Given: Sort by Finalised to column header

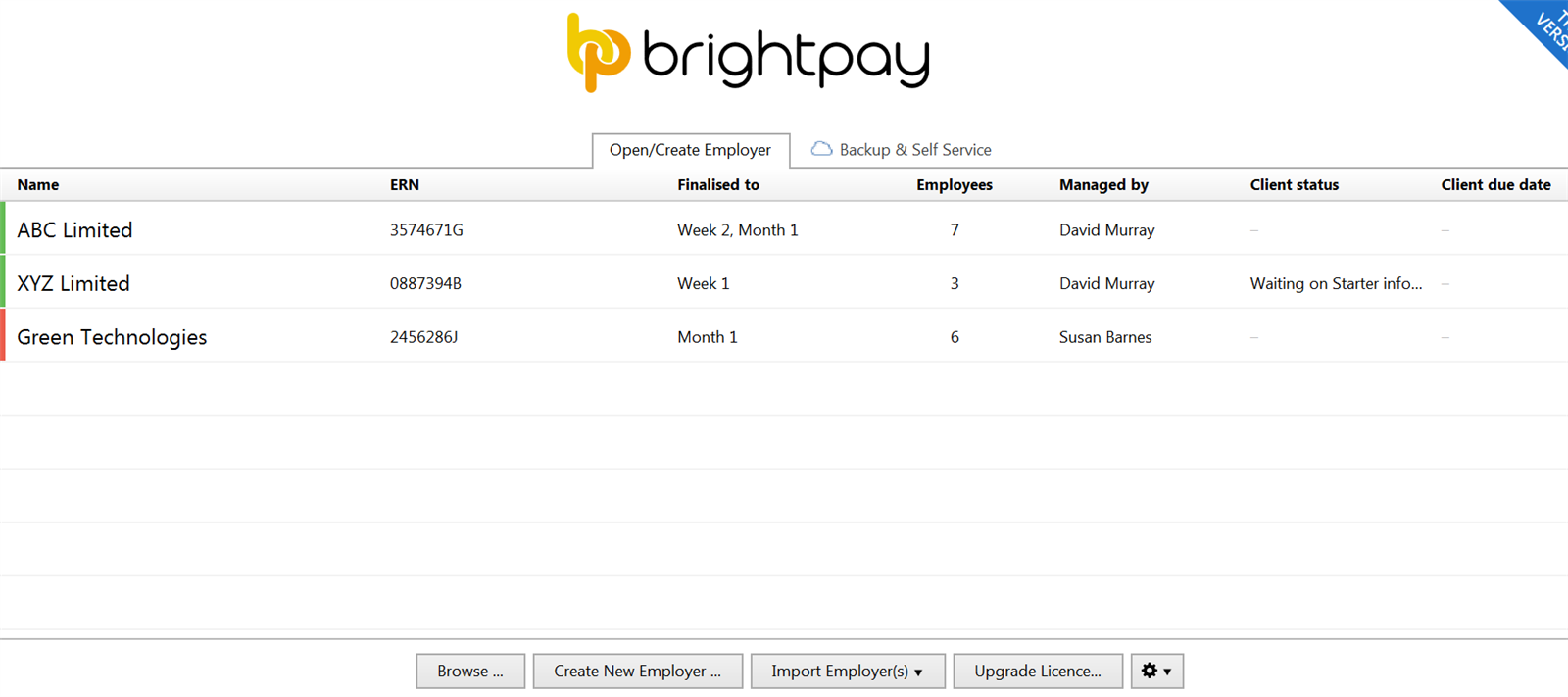Looking at the screenshot, I should pos(718,184).
